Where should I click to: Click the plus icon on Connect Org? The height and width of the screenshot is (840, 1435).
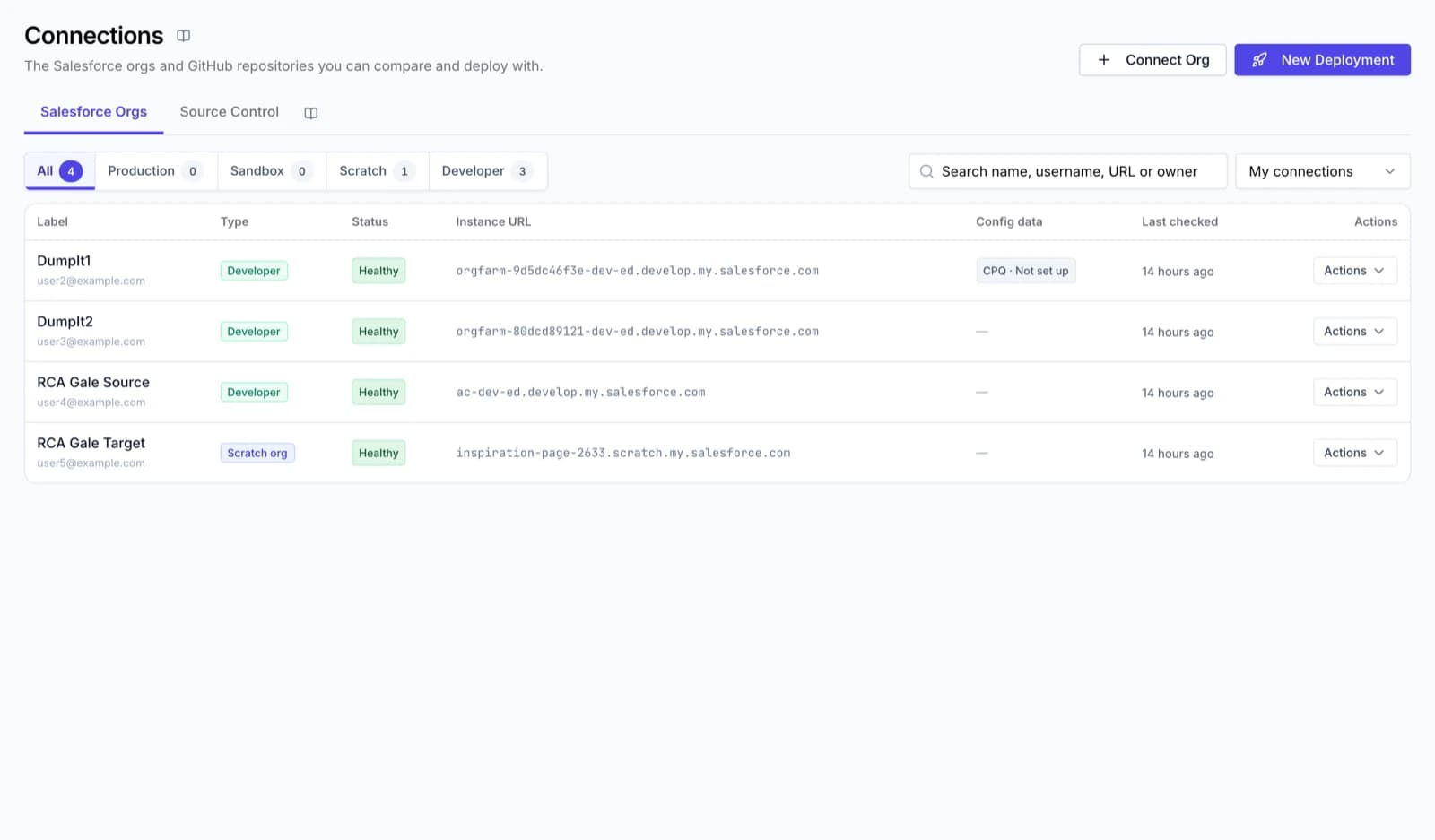pos(1104,60)
